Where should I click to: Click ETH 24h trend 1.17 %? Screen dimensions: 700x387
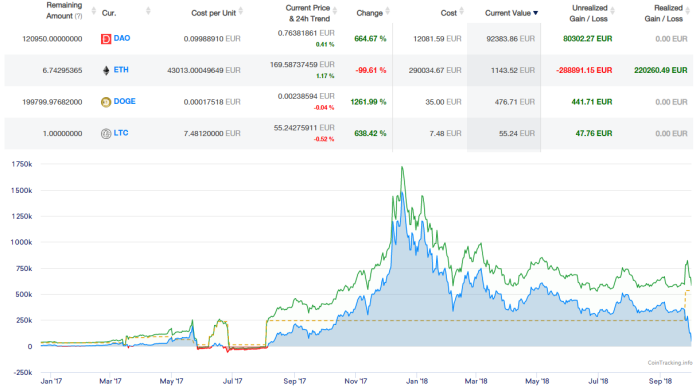point(325,76)
